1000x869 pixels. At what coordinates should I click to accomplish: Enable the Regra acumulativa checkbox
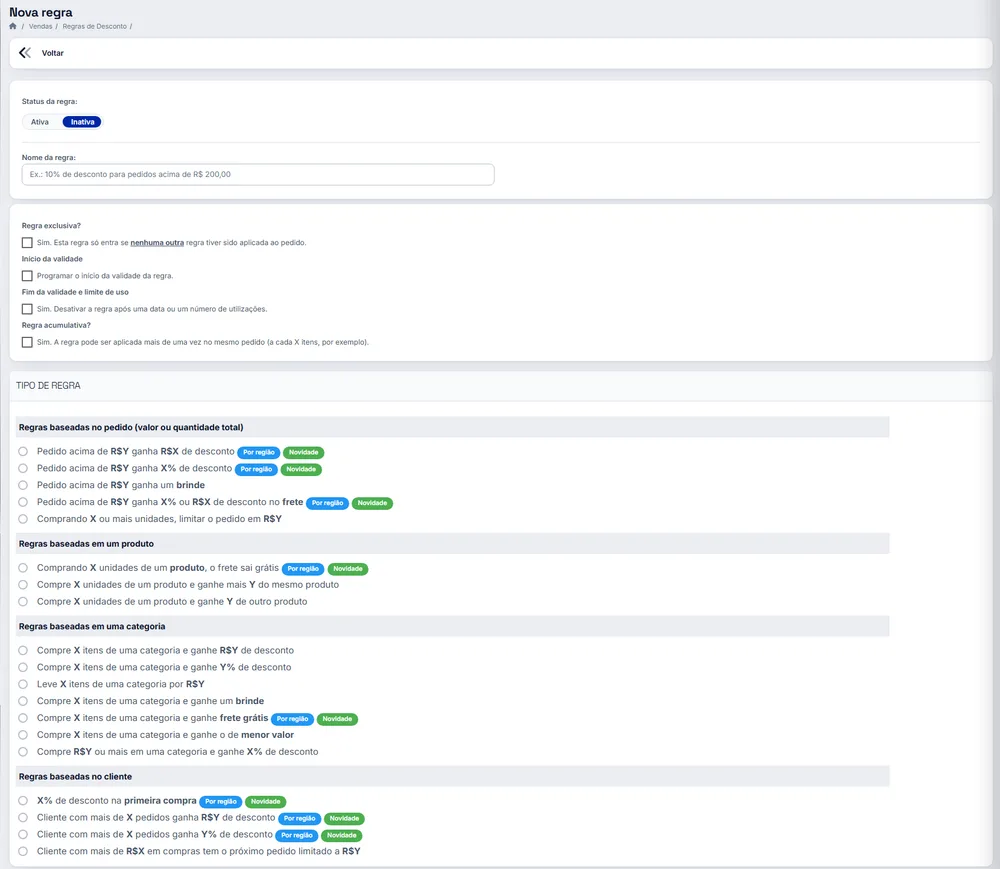[27, 342]
